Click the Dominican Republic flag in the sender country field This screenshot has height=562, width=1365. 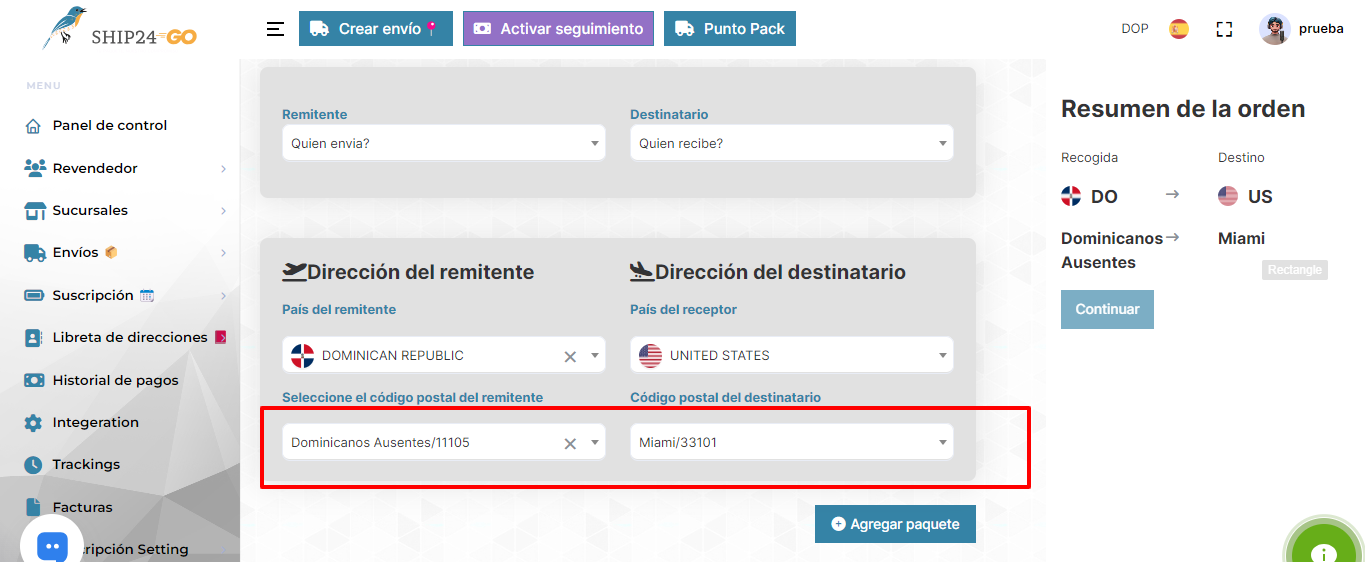[x=302, y=355]
